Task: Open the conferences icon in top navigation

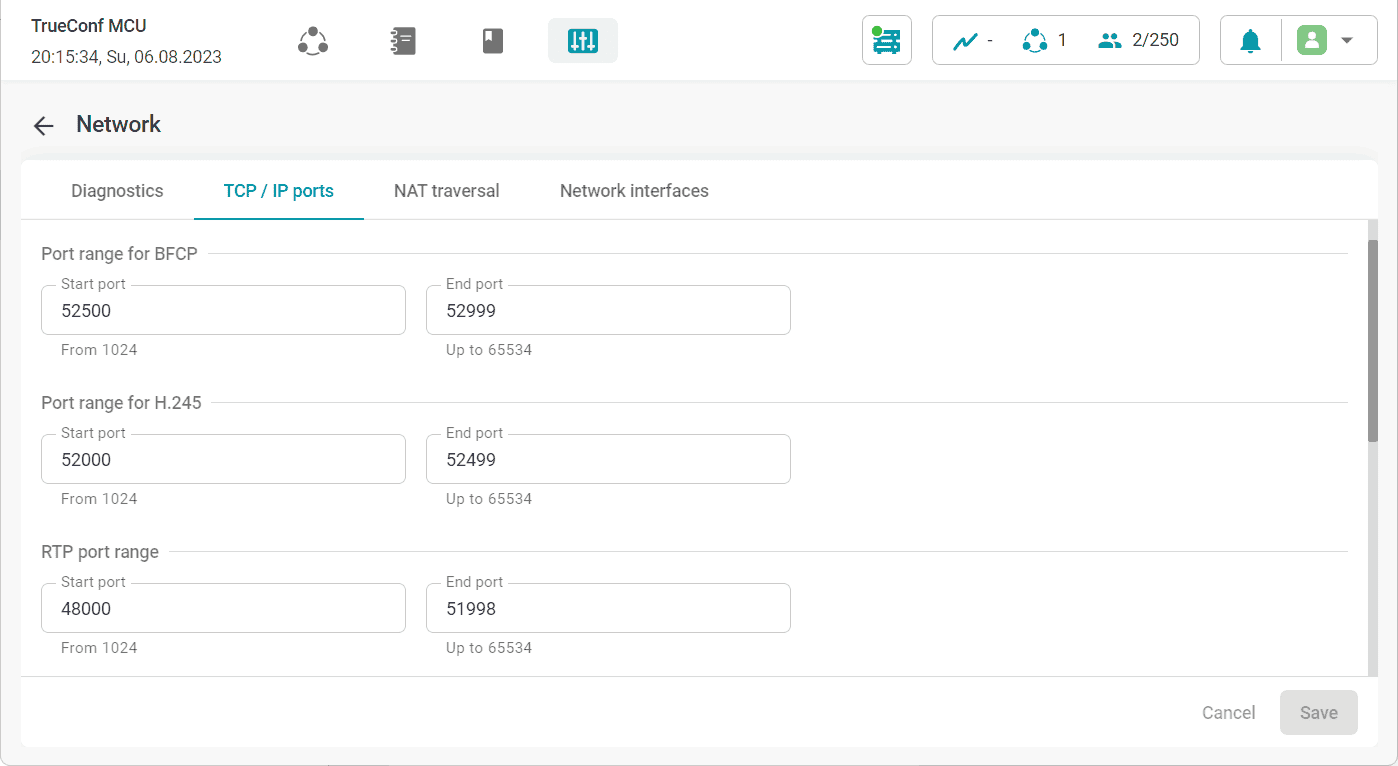Action: (x=313, y=41)
